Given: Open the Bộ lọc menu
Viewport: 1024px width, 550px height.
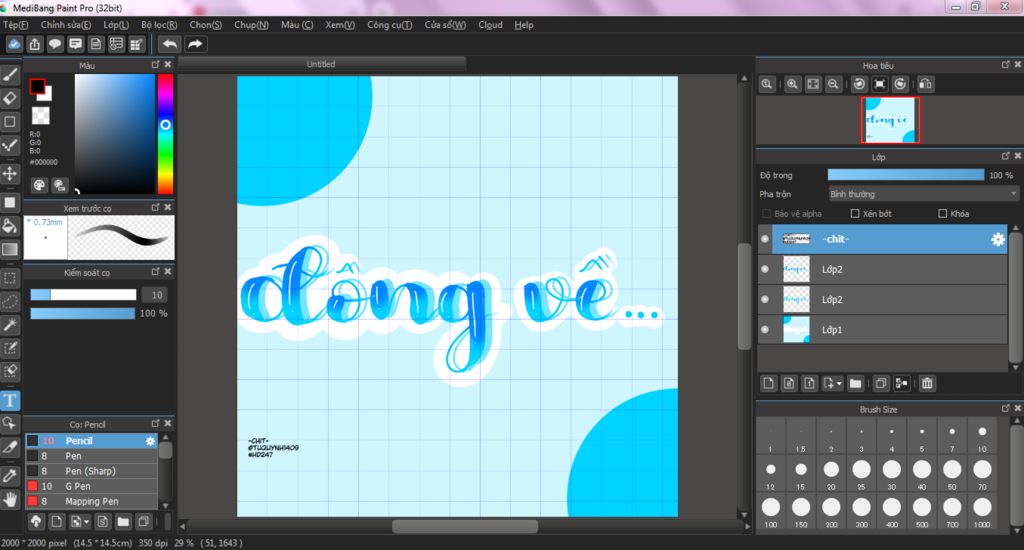Looking at the screenshot, I should click(x=159, y=25).
